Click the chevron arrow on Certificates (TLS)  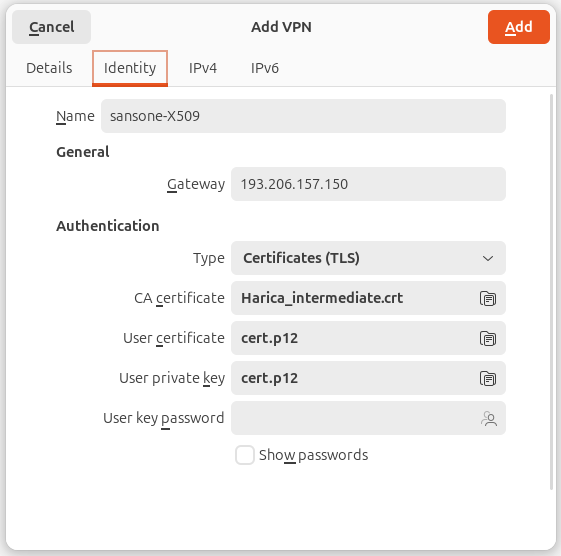pos(488,258)
